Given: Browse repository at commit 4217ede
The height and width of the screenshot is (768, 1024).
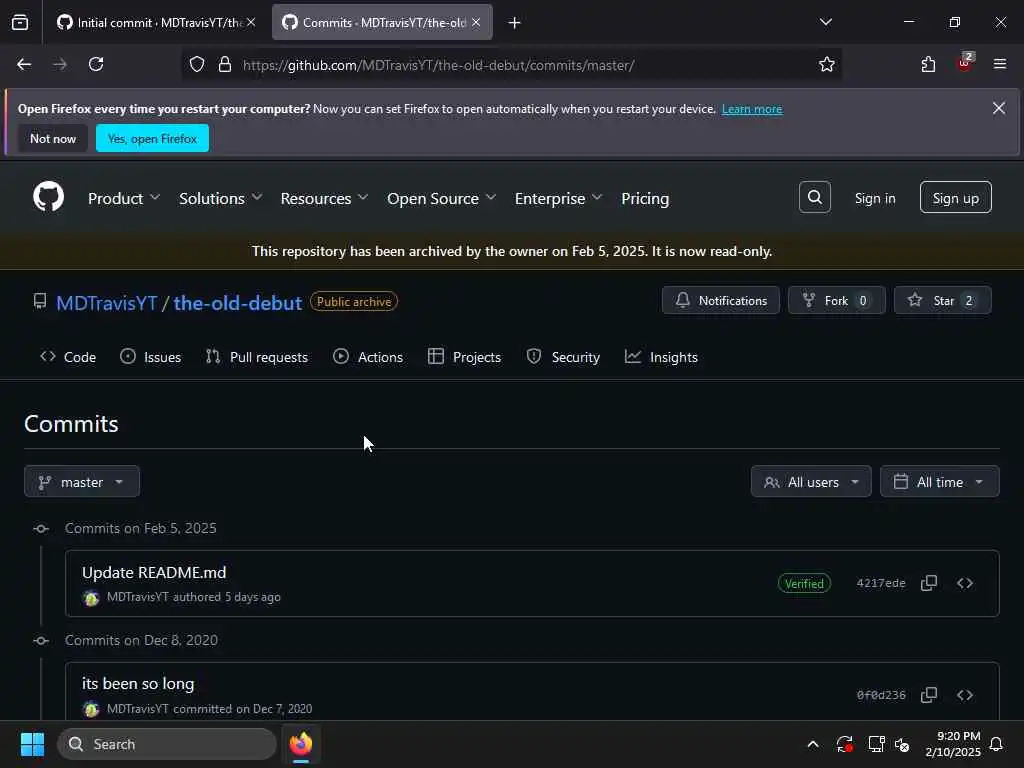Looking at the screenshot, I should tap(965, 583).
